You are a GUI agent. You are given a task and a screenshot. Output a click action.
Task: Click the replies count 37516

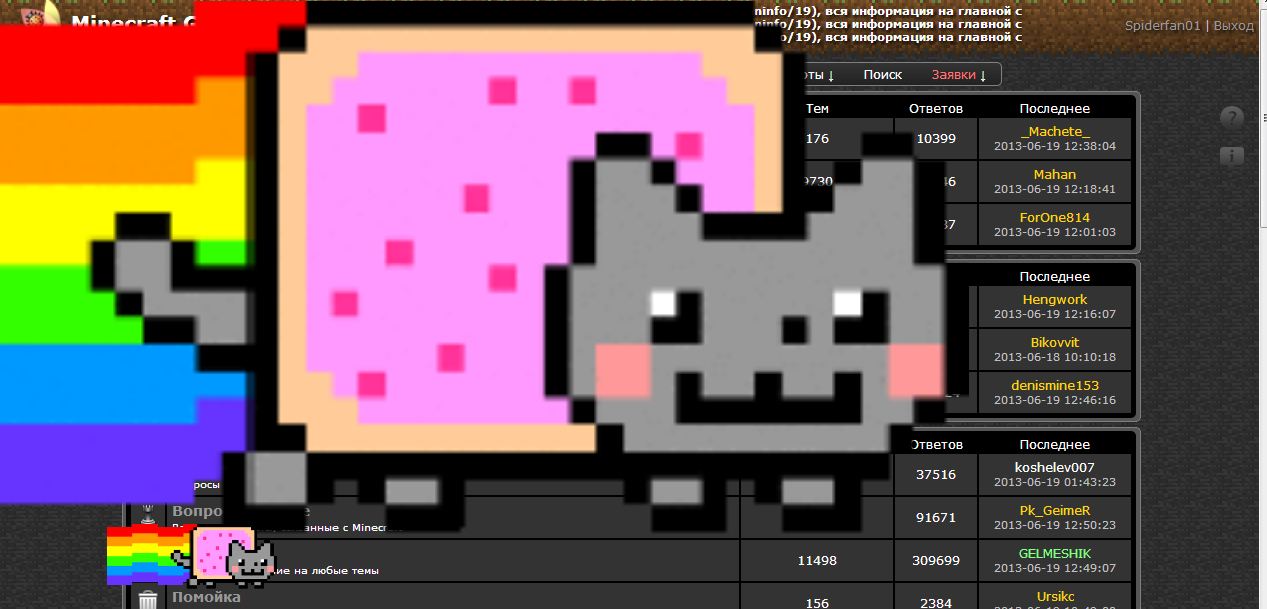[936, 475]
